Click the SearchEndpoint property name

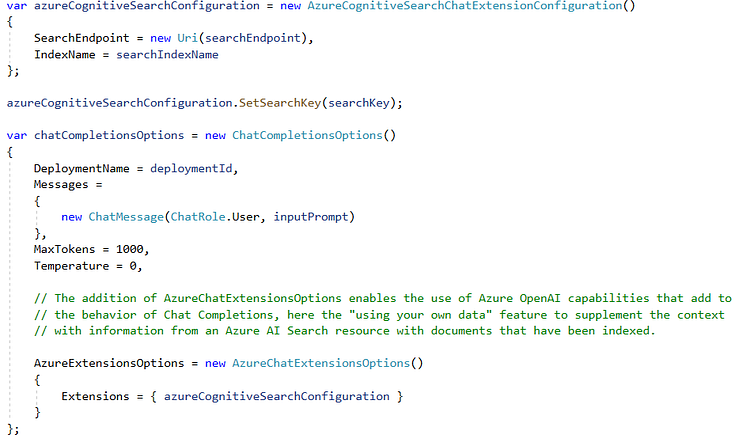pos(82,38)
